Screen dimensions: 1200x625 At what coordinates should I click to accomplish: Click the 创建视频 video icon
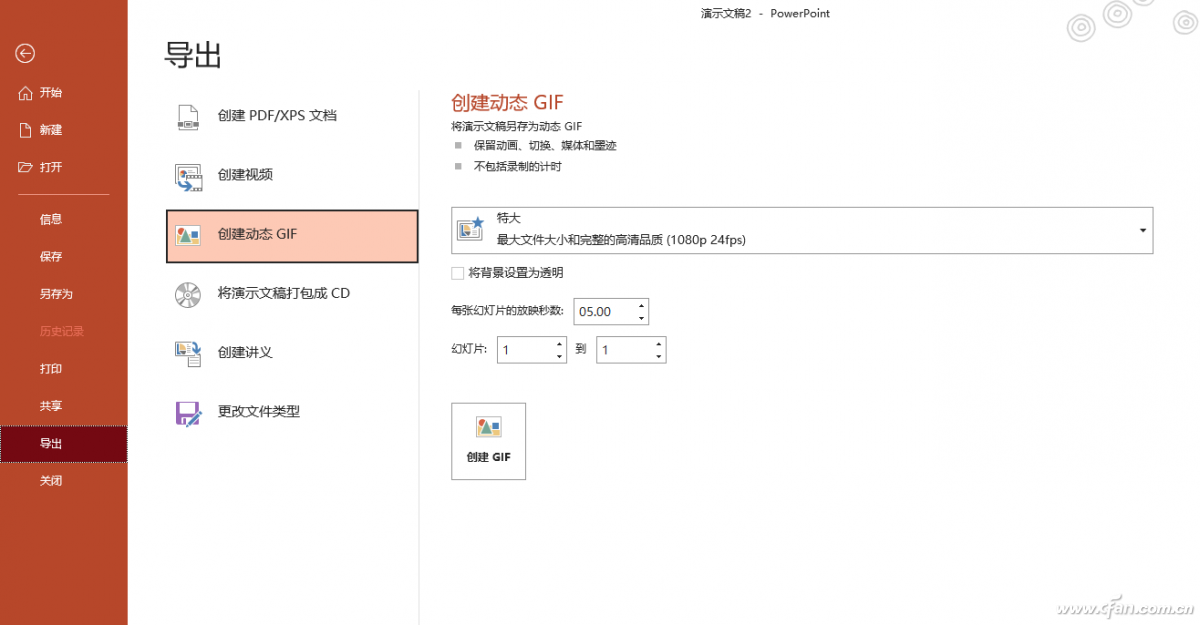click(x=188, y=176)
